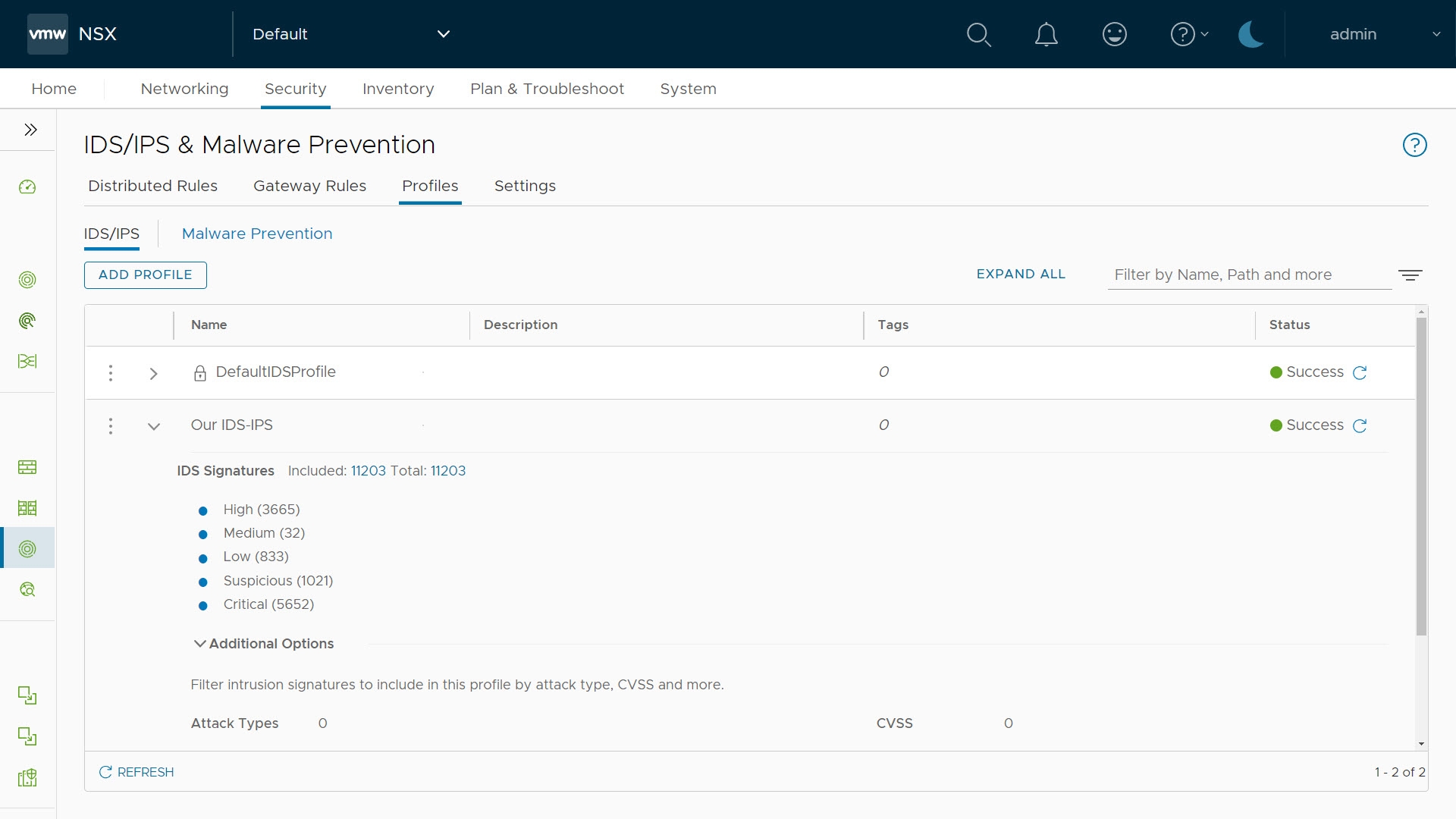The width and height of the screenshot is (1456, 819).
Task: Open the notifications bell icon
Action: pyautogui.click(x=1046, y=35)
